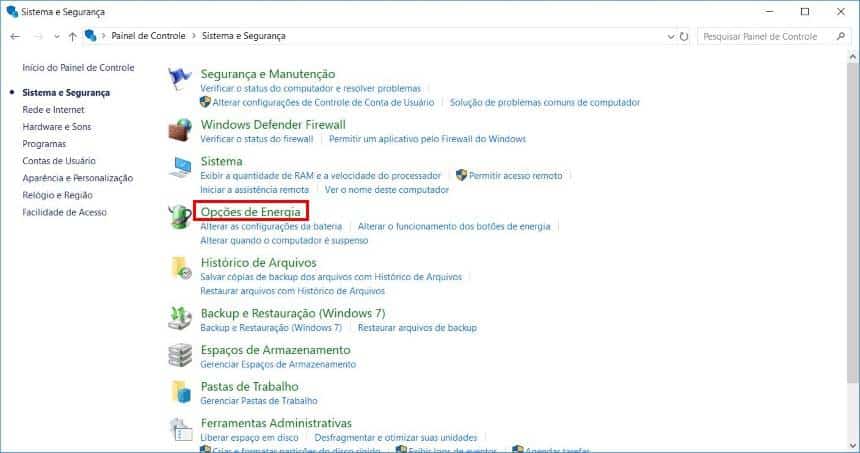This screenshot has height=453, width=860.
Task: Click Exibir a quantidade de RAM link
Action: [320, 175]
